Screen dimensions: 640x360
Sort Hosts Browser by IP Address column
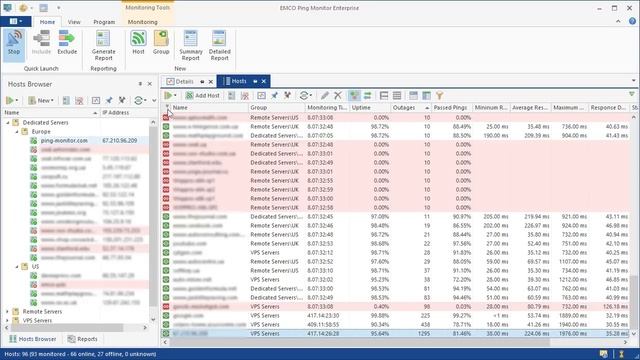pyautogui.click(x=125, y=112)
